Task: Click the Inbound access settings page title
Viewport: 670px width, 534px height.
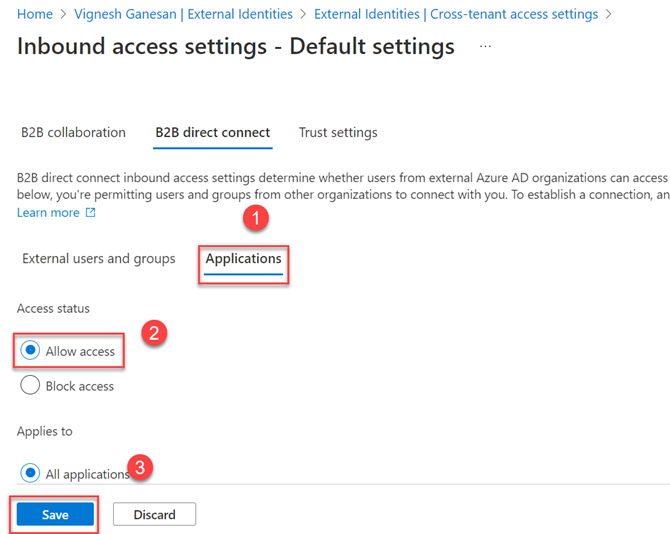Action: point(236,47)
